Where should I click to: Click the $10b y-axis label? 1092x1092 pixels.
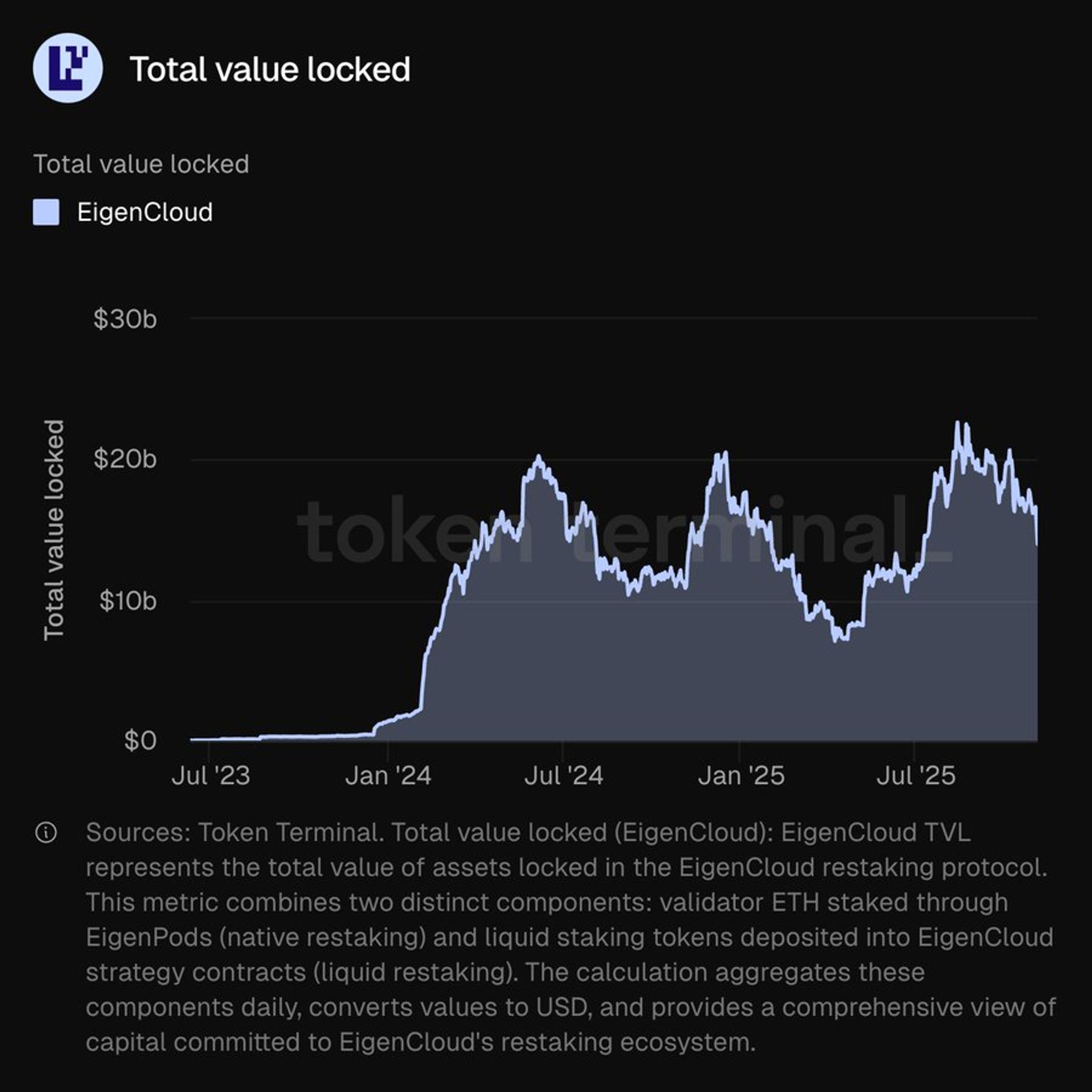128,600
